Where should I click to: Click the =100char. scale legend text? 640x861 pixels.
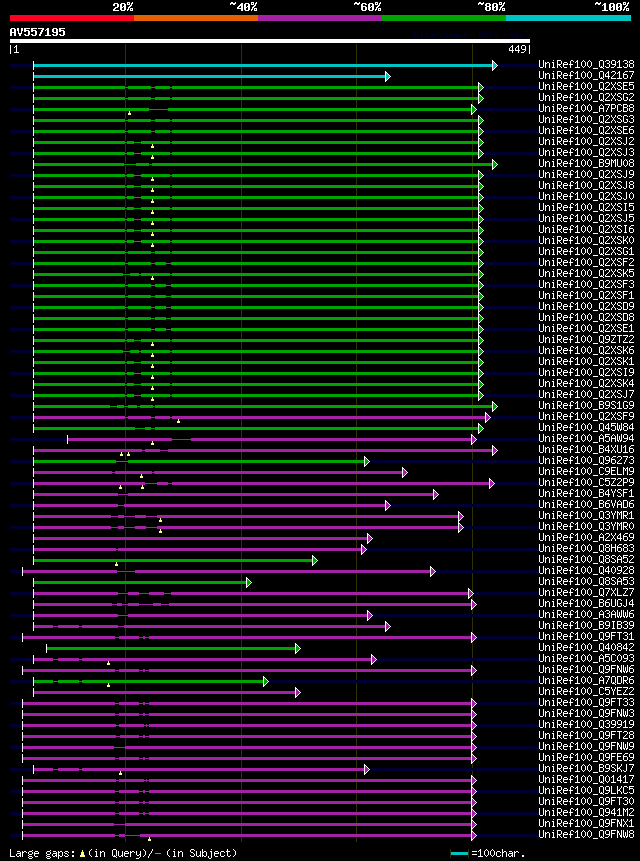click(498, 853)
